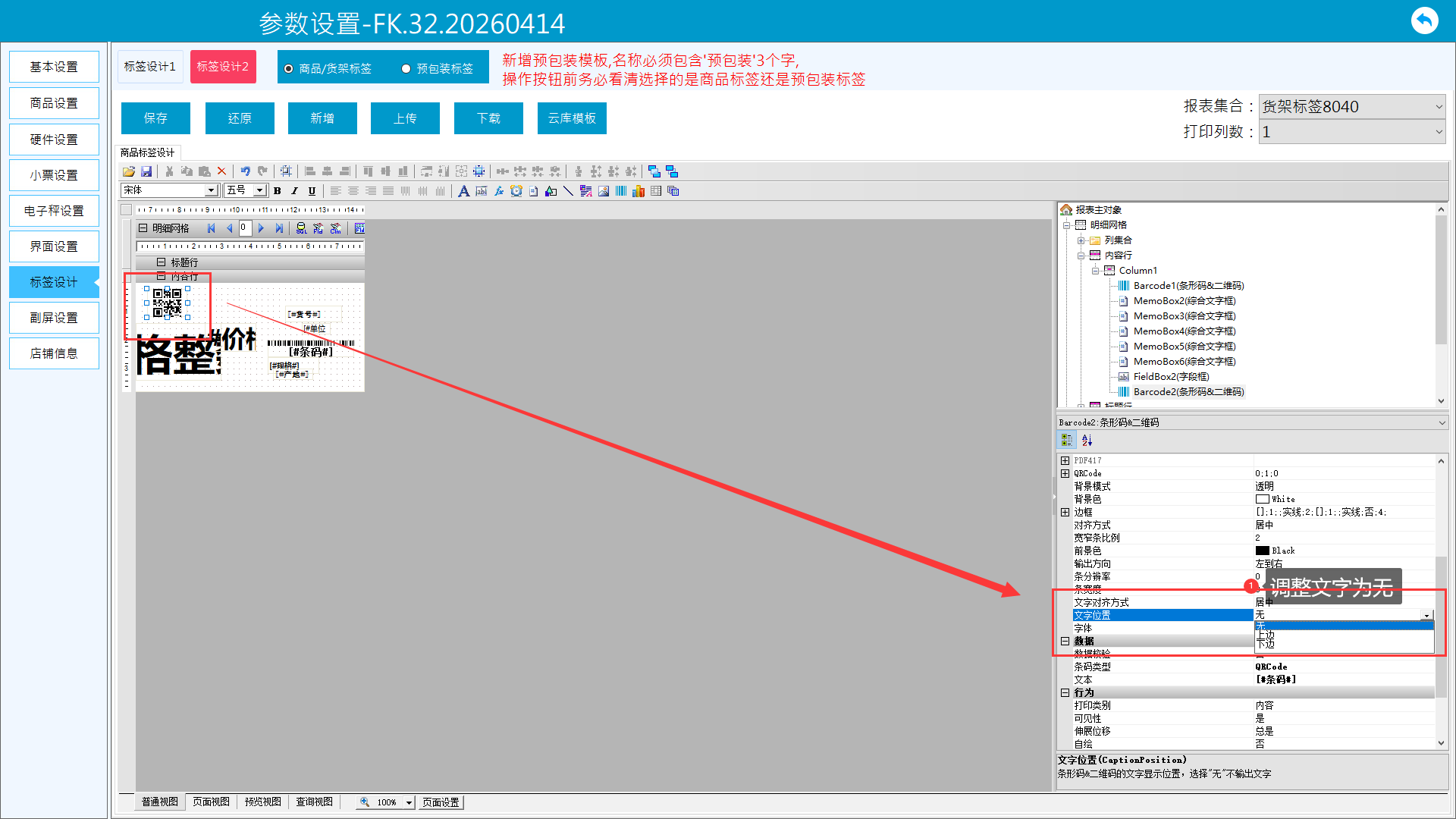Switch to the 预览视图 tab
The image size is (1456, 819).
(262, 802)
